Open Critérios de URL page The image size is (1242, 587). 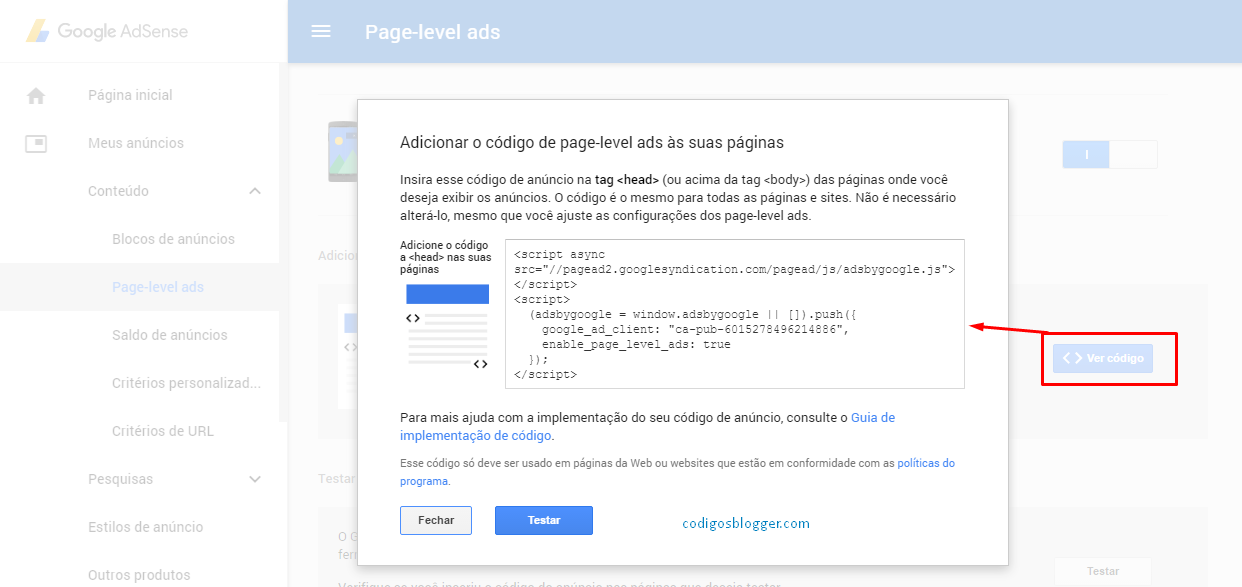(163, 431)
